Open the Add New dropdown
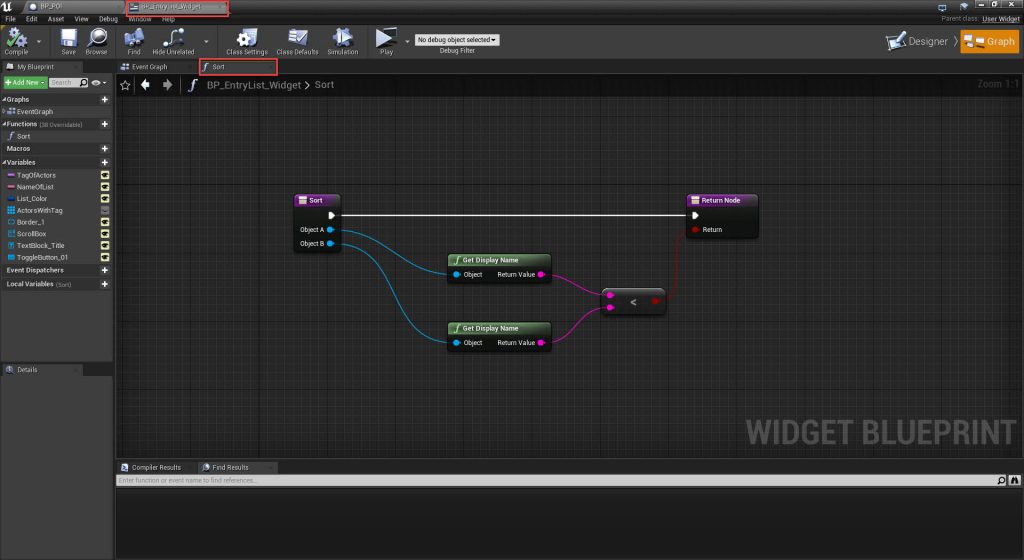The width and height of the screenshot is (1024, 560). (25, 82)
